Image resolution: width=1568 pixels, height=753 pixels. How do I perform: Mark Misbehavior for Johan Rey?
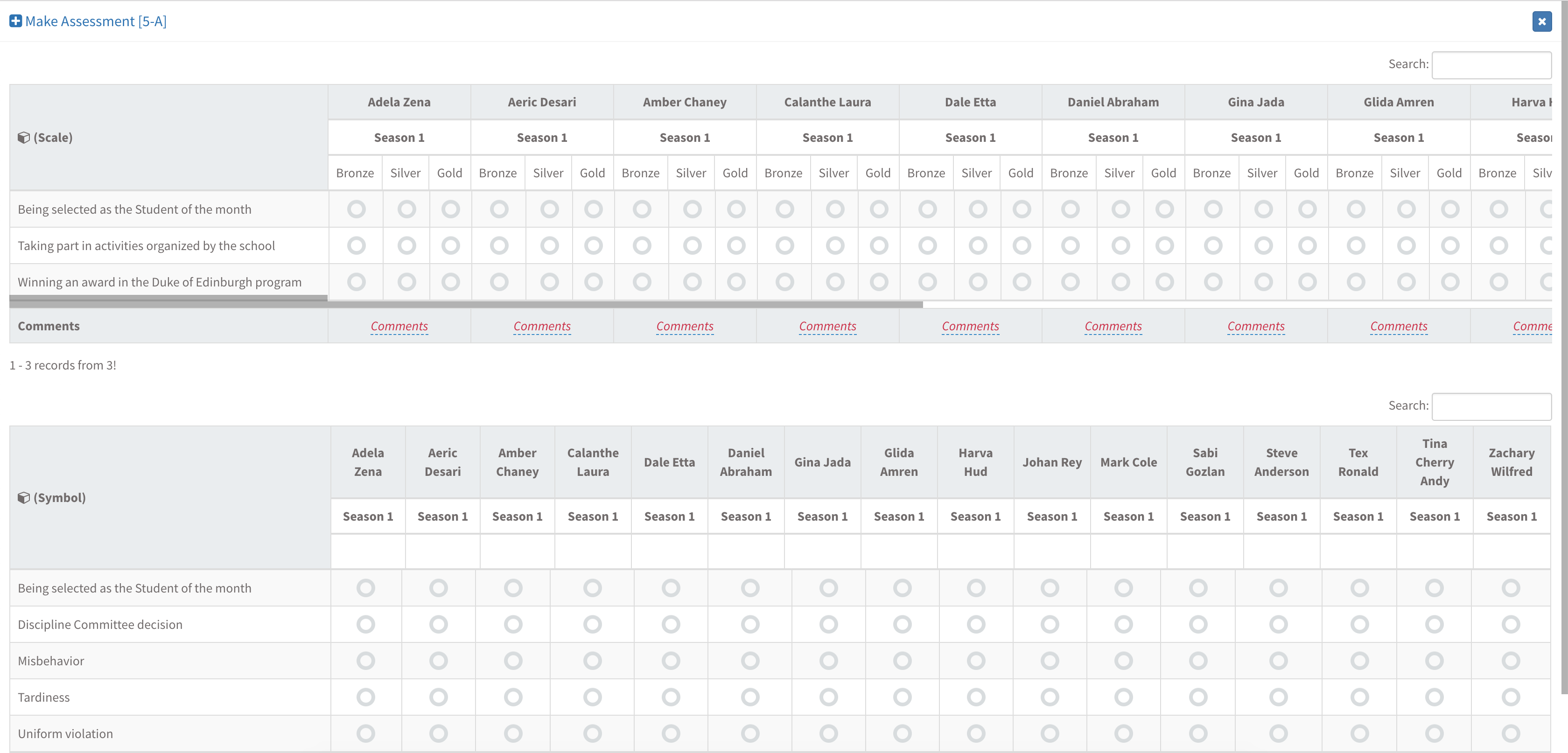click(x=1050, y=661)
